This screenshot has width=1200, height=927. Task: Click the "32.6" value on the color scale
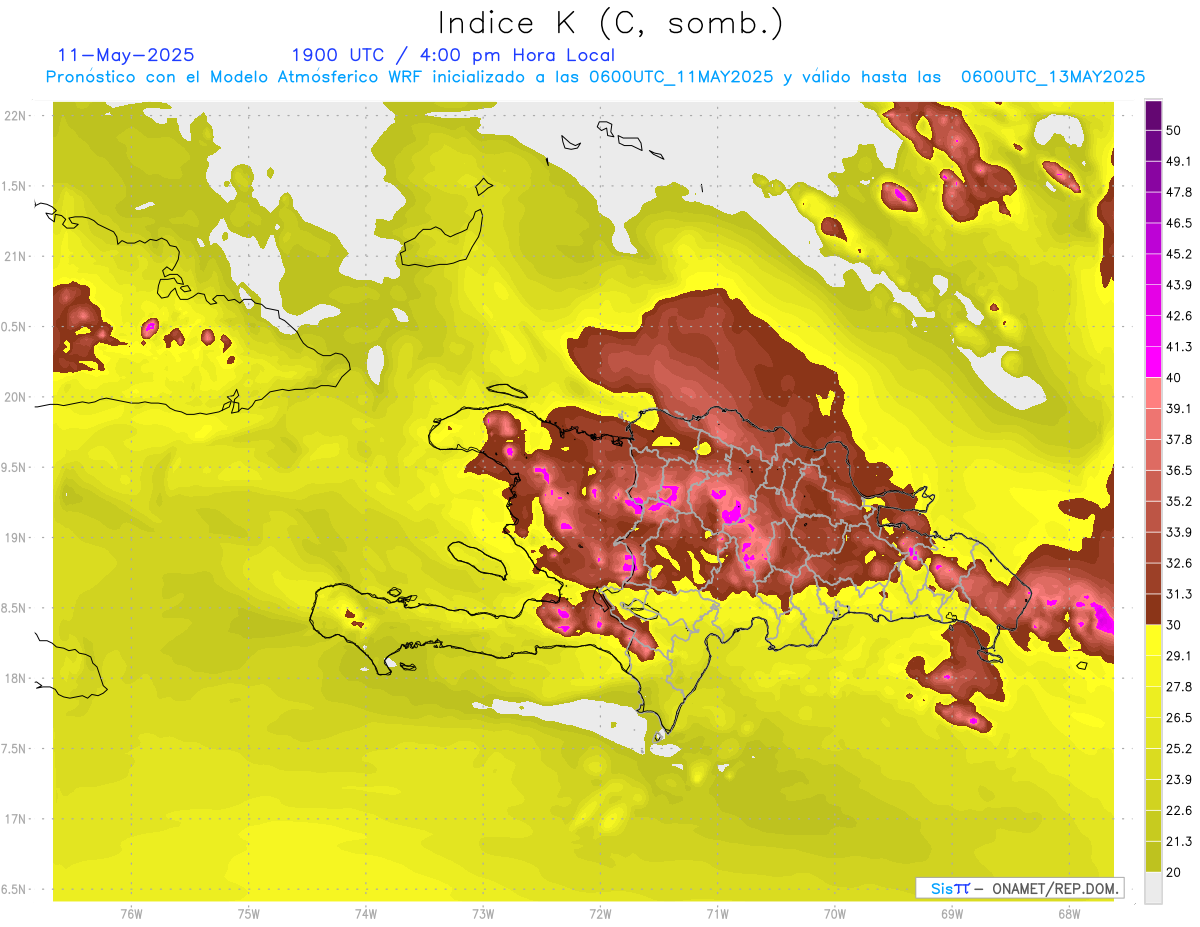point(1179,563)
